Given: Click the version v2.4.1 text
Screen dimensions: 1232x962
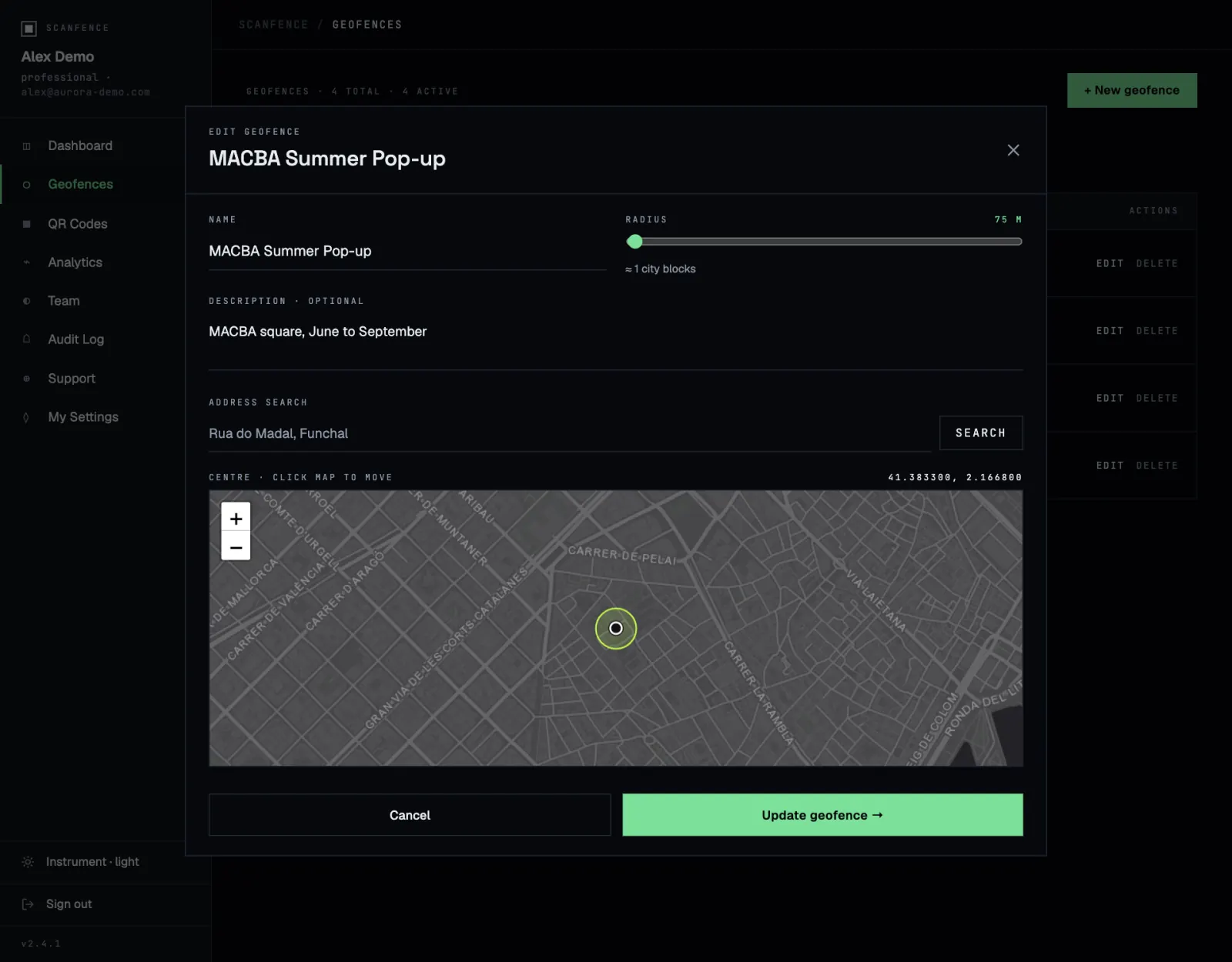Looking at the screenshot, I should (x=41, y=944).
